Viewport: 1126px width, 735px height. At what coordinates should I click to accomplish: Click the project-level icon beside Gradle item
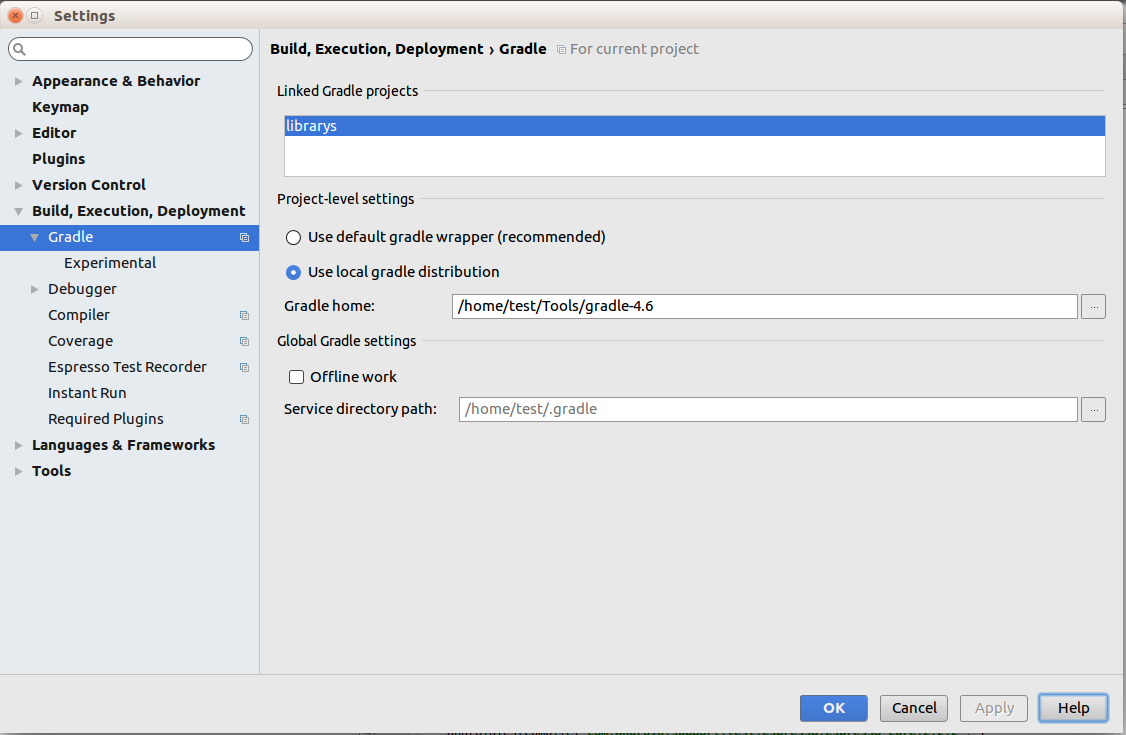coord(244,238)
